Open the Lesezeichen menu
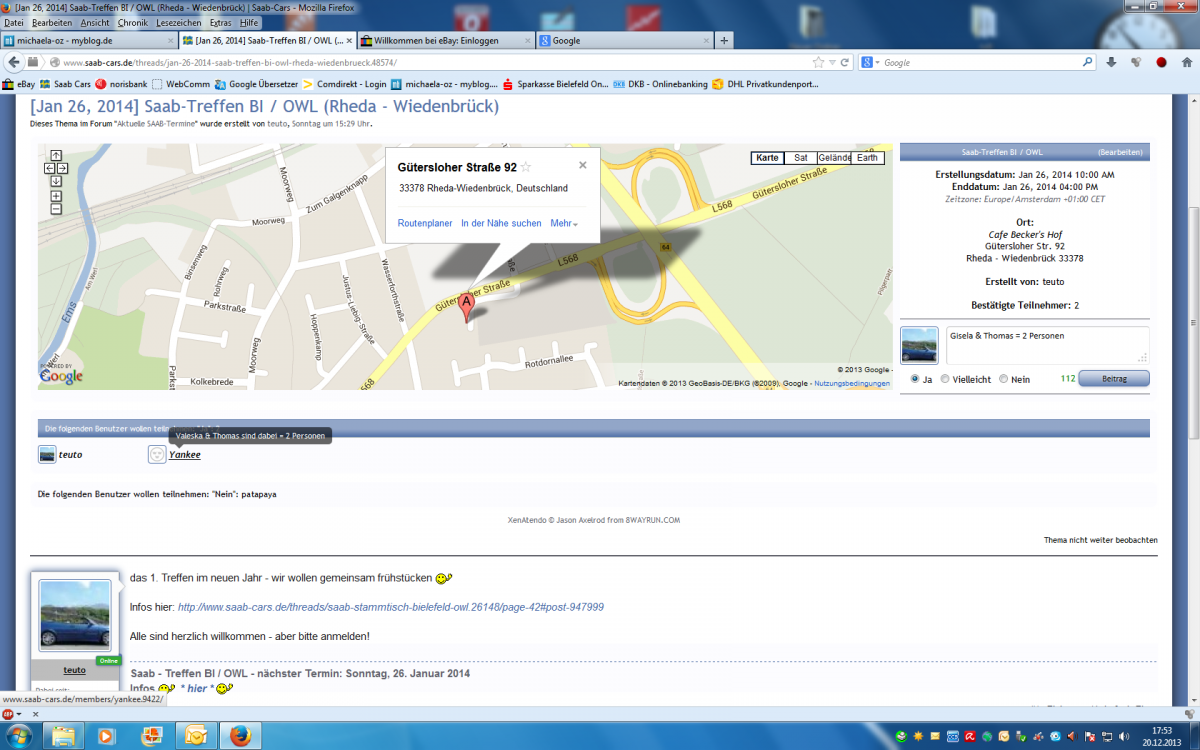 pos(177,22)
